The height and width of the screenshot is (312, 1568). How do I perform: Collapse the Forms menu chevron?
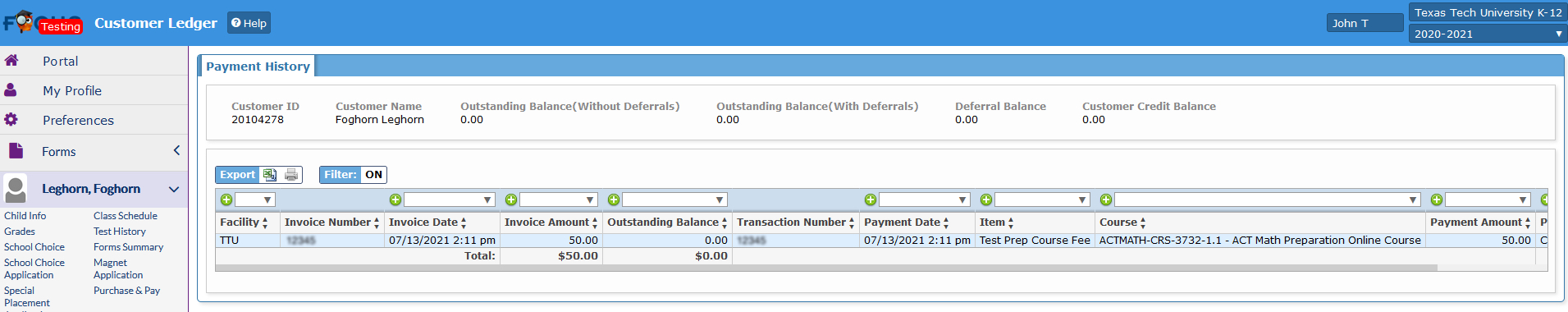pos(176,150)
